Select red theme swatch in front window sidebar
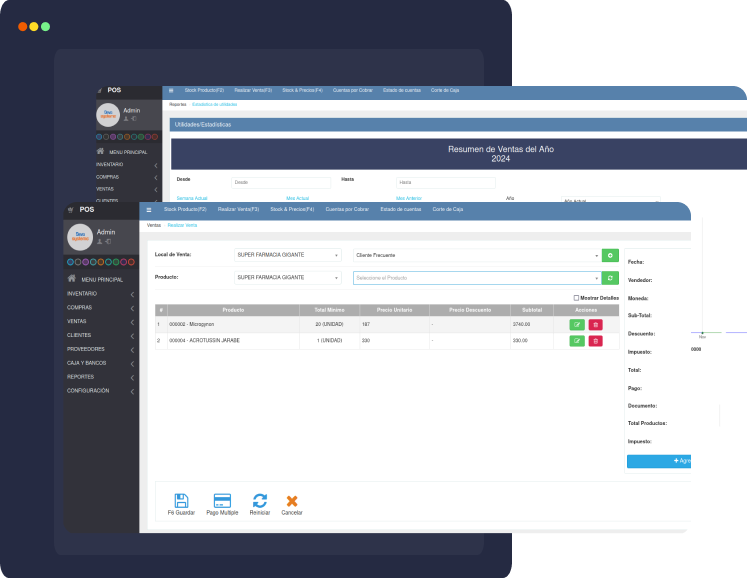Image resolution: width=747 pixels, height=578 pixels. 131,262
